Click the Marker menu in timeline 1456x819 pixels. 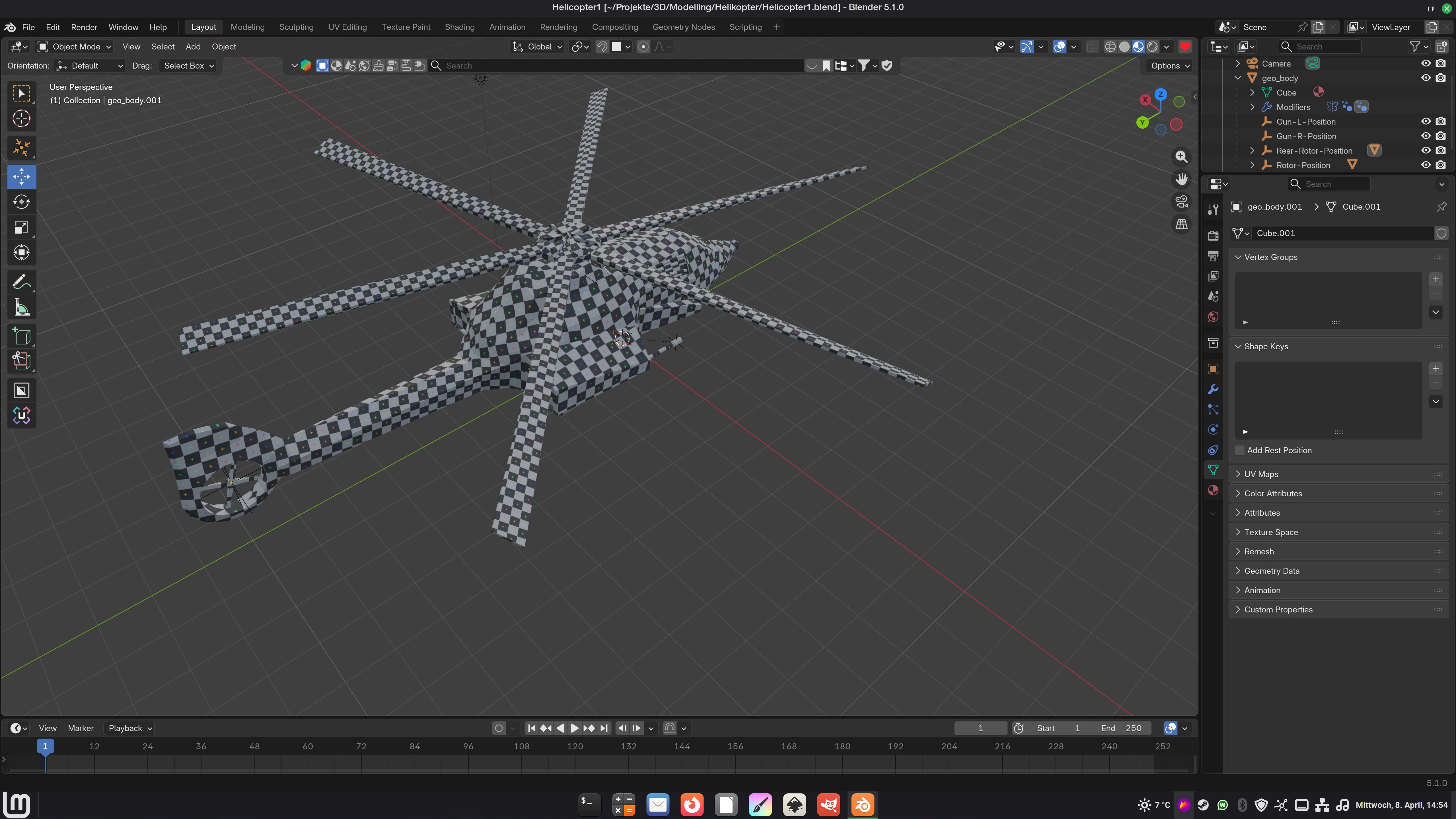[81, 728]
